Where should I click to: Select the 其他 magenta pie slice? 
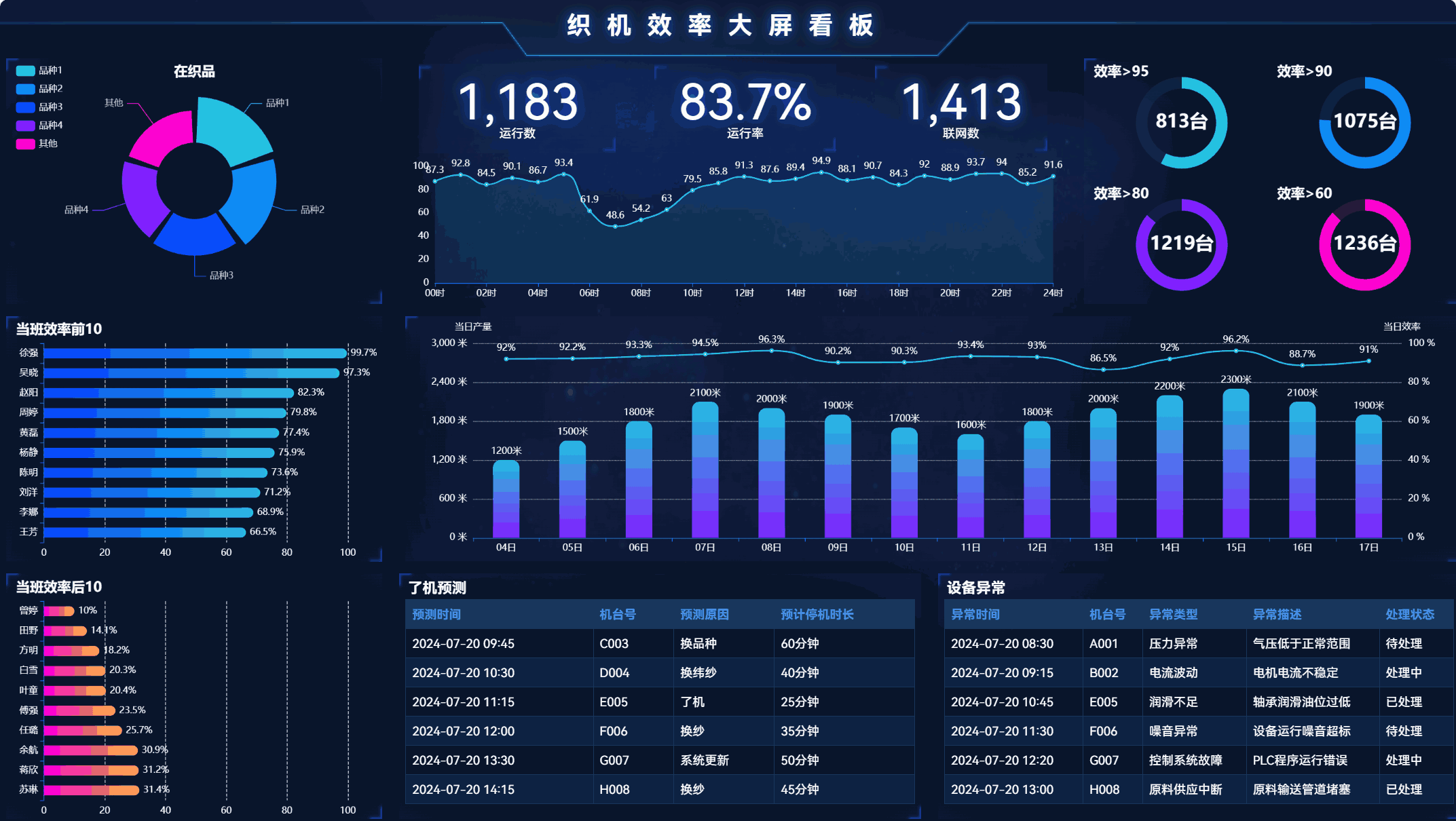[x=163, y=136]
